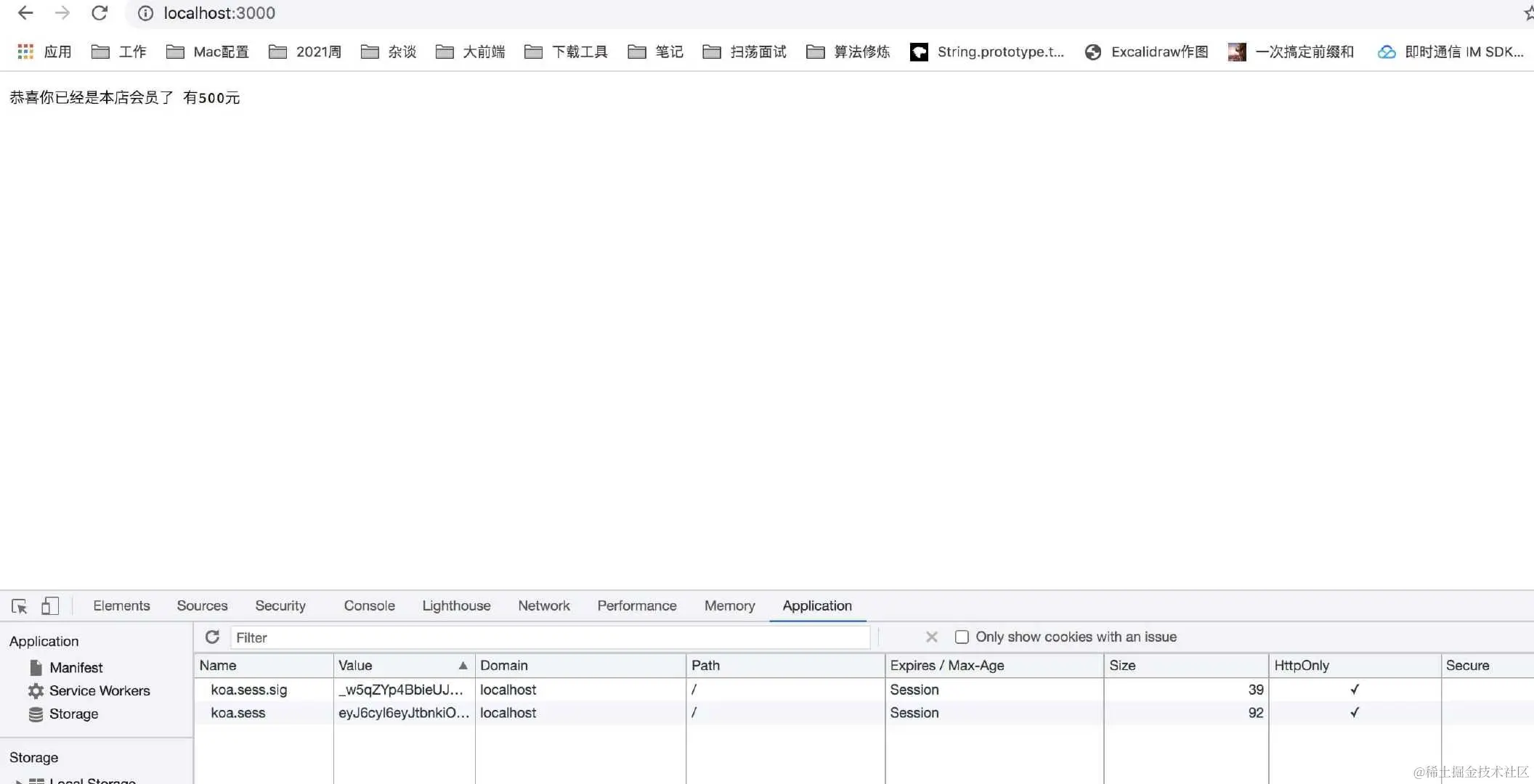This screenshot has height=784, width=1534.
Task: Activate the inspect element picker icon
Action: coord(20,606)
